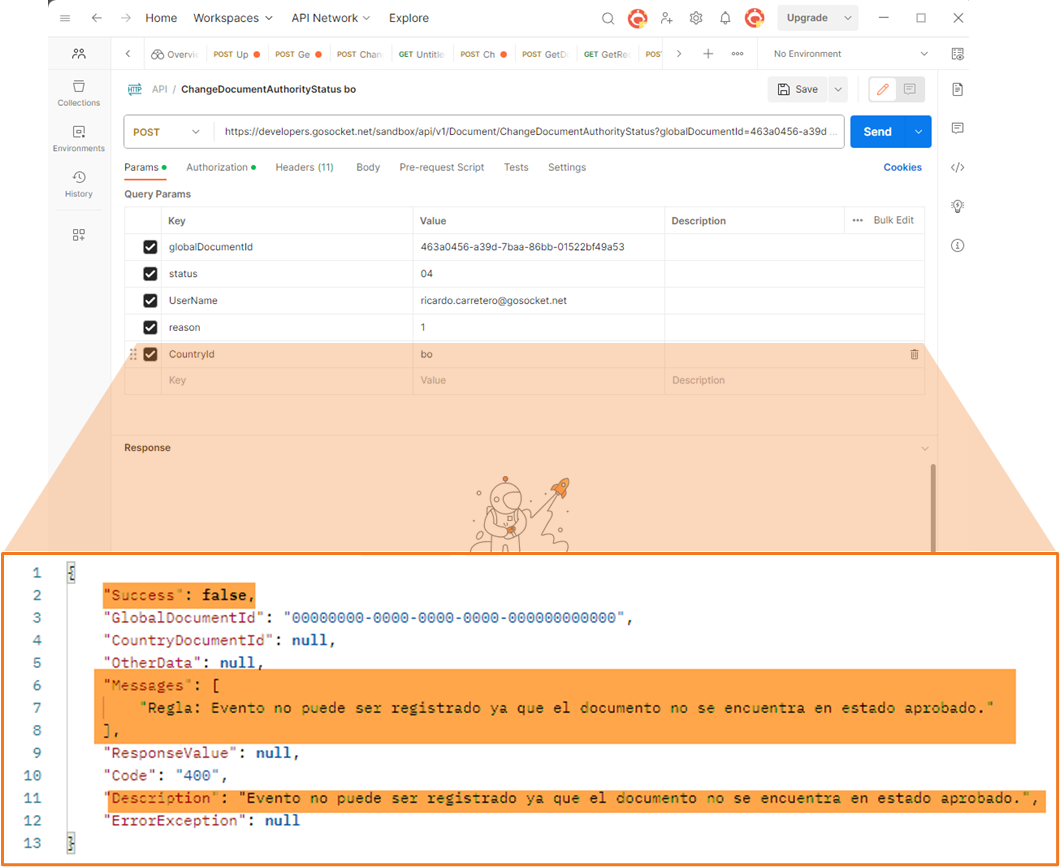
Task: Uncheck the CountryId parameter
Action: click(150, 354)
